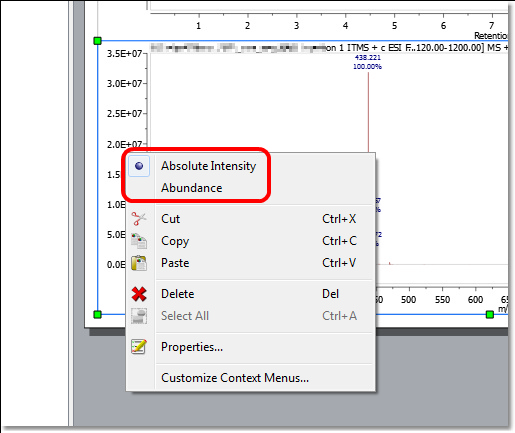Click the bottom-left green resize handle
515x433 pixels.
pyautogui.click(x=97, y=314)
